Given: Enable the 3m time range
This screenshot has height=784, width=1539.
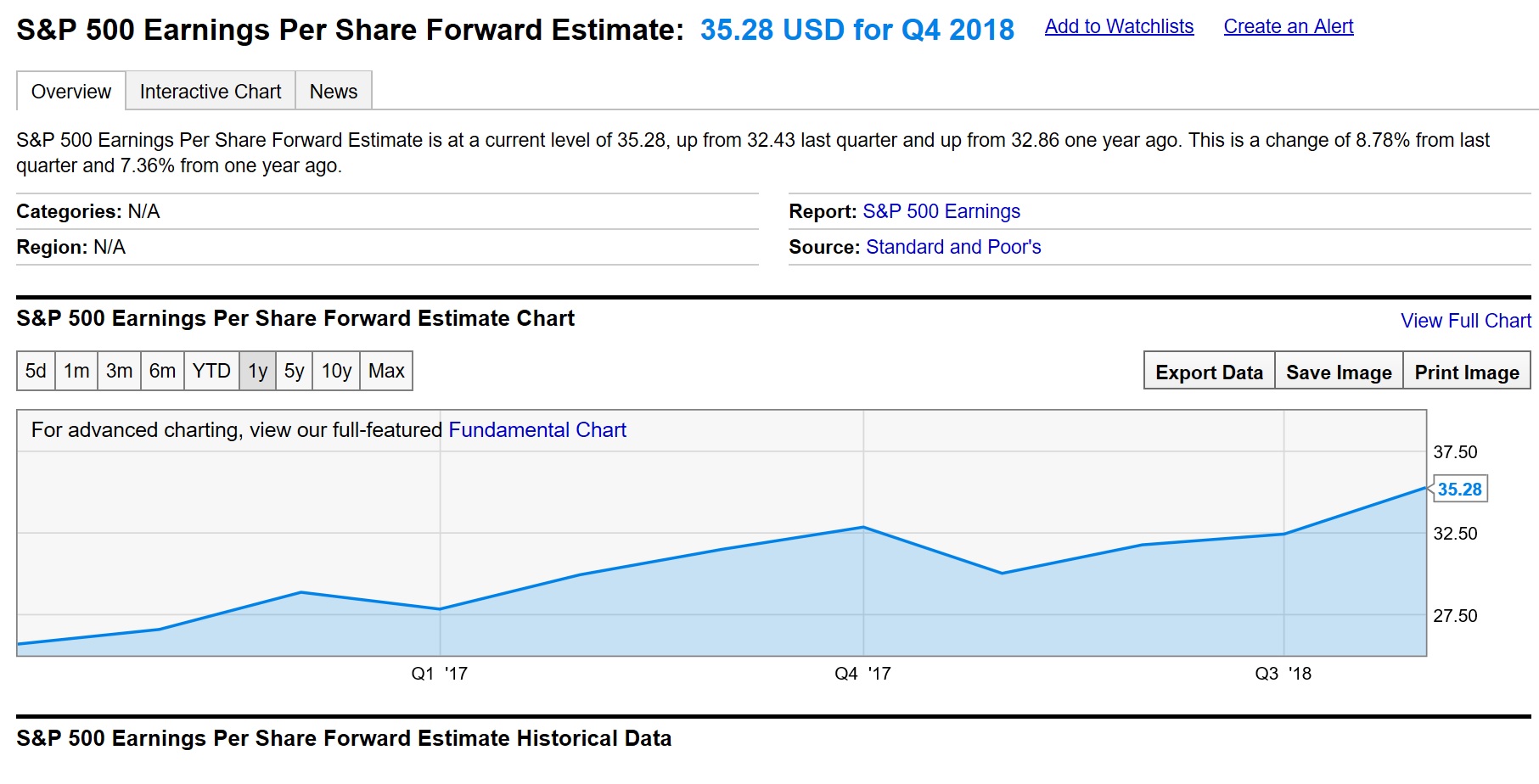Looking at the screenshot, I should click(119, 371).
